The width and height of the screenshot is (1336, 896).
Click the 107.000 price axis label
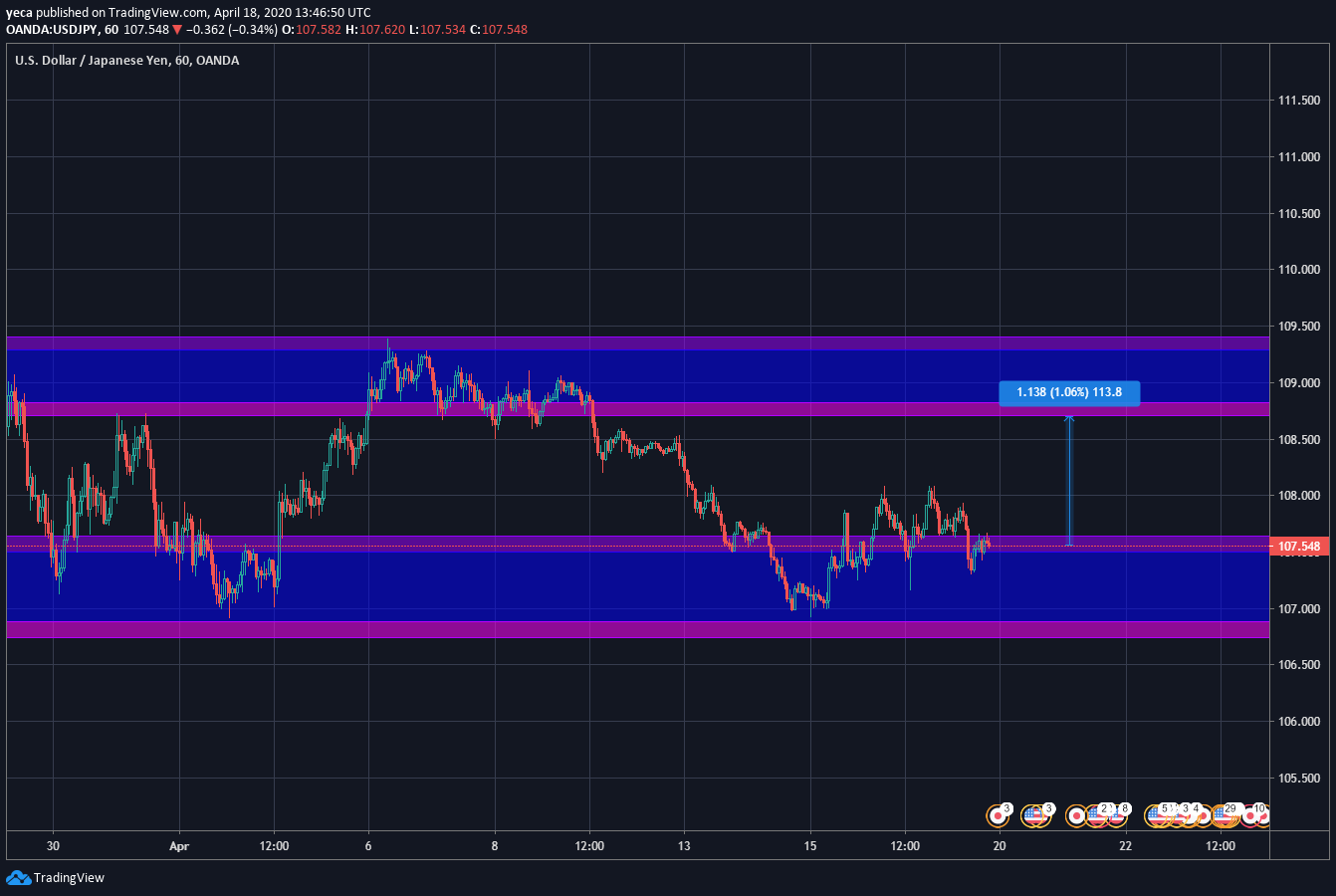pos(1299,608)
